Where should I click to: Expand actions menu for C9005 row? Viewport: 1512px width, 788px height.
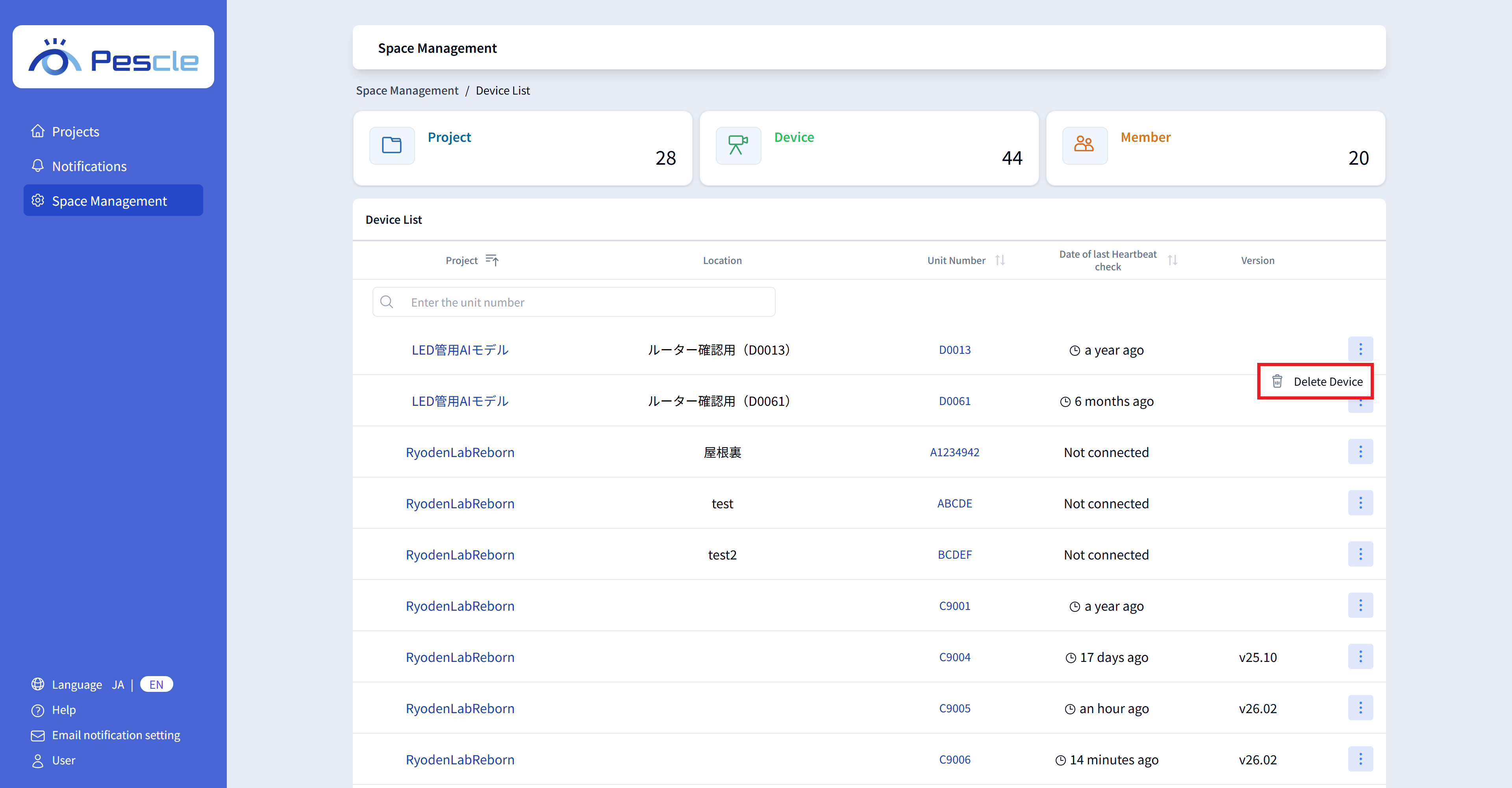click(1360, 708)
